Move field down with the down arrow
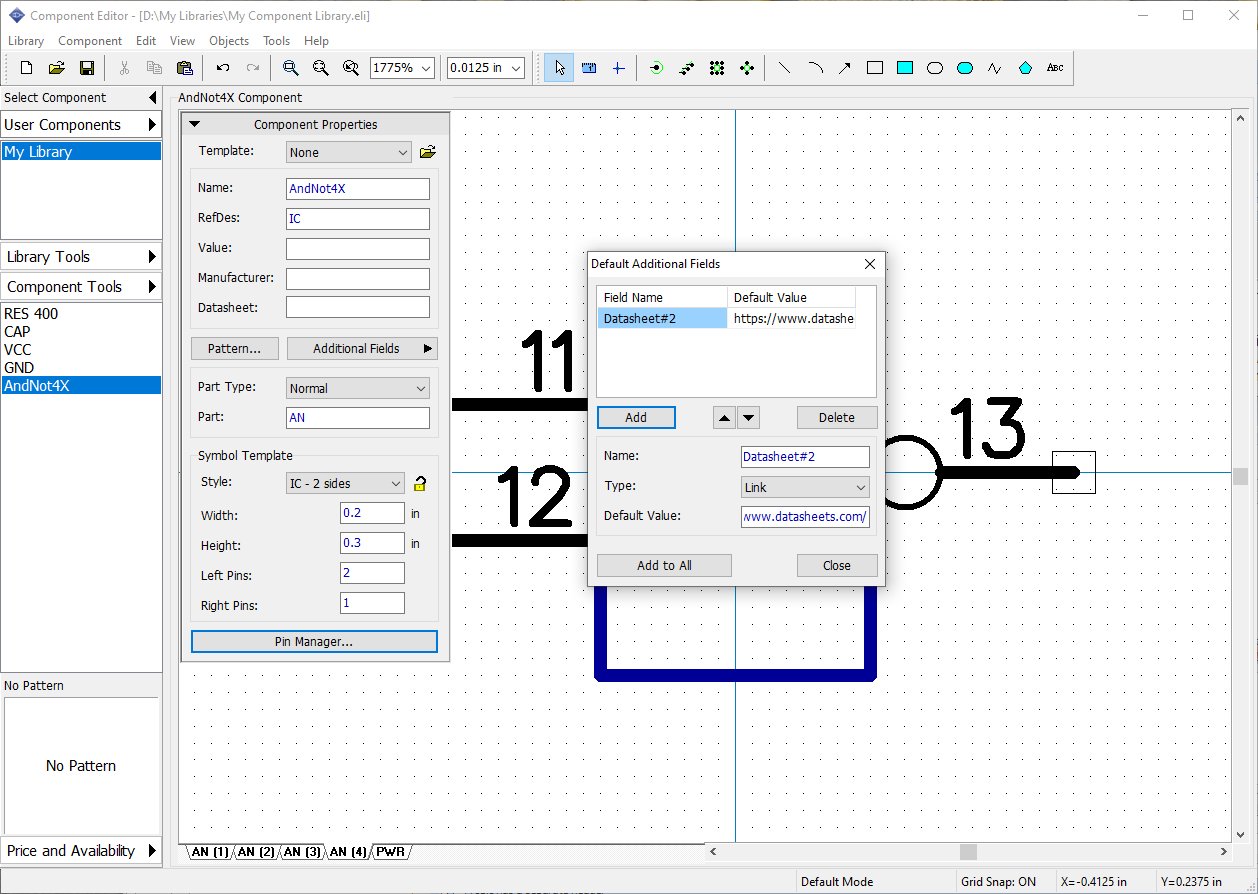This screenshot has width=1258, height=894. 748,417
